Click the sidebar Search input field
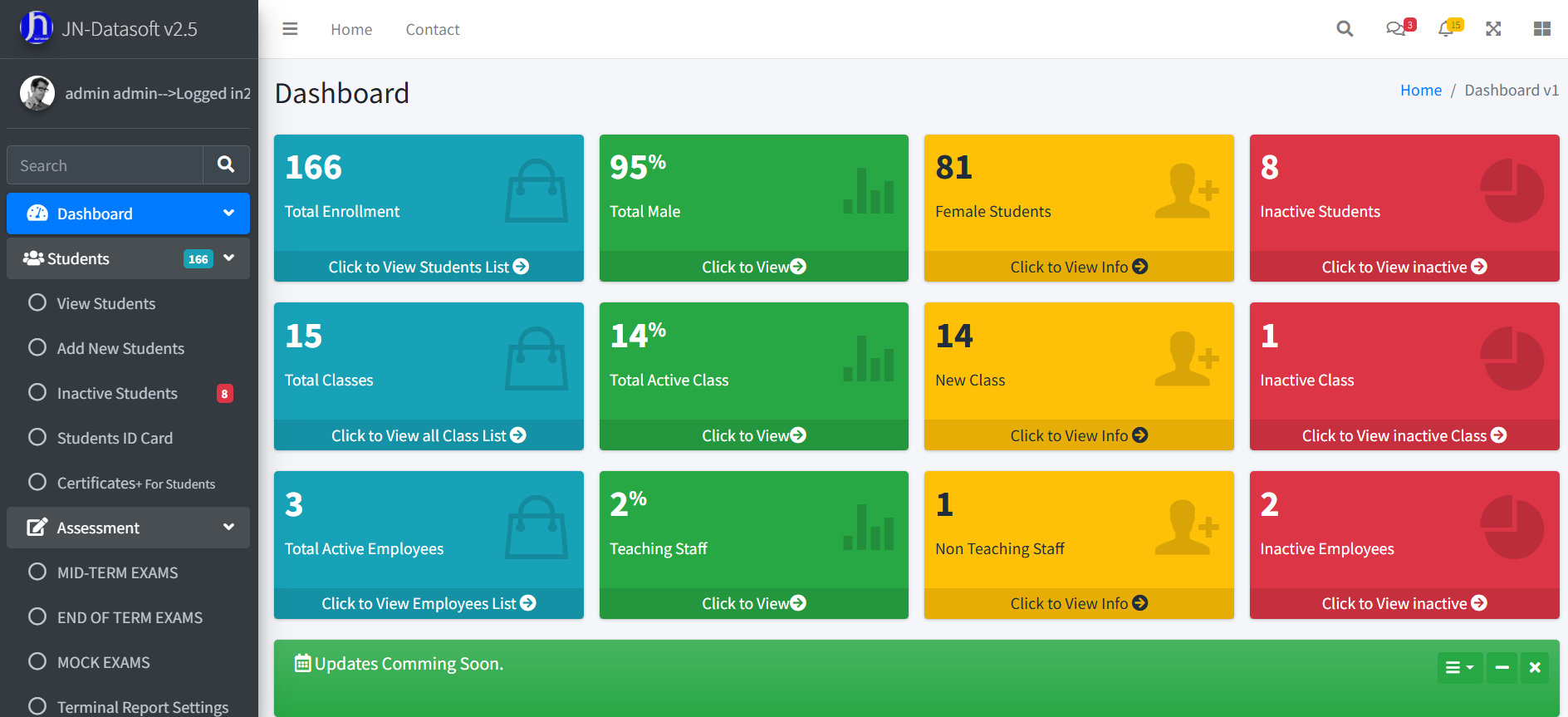 click(x=105, y=165)
